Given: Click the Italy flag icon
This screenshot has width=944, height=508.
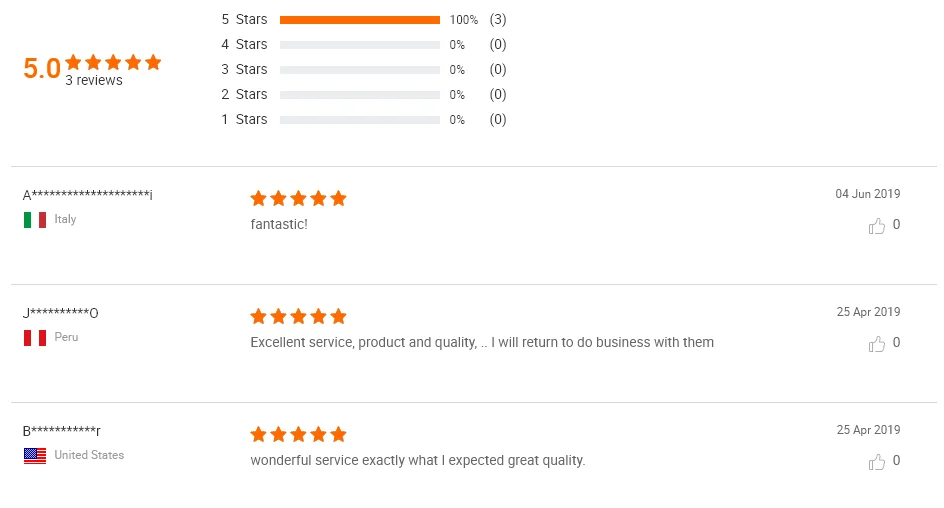Looking at the screenshot, I should pyautogui.click(x=35, y=220).
